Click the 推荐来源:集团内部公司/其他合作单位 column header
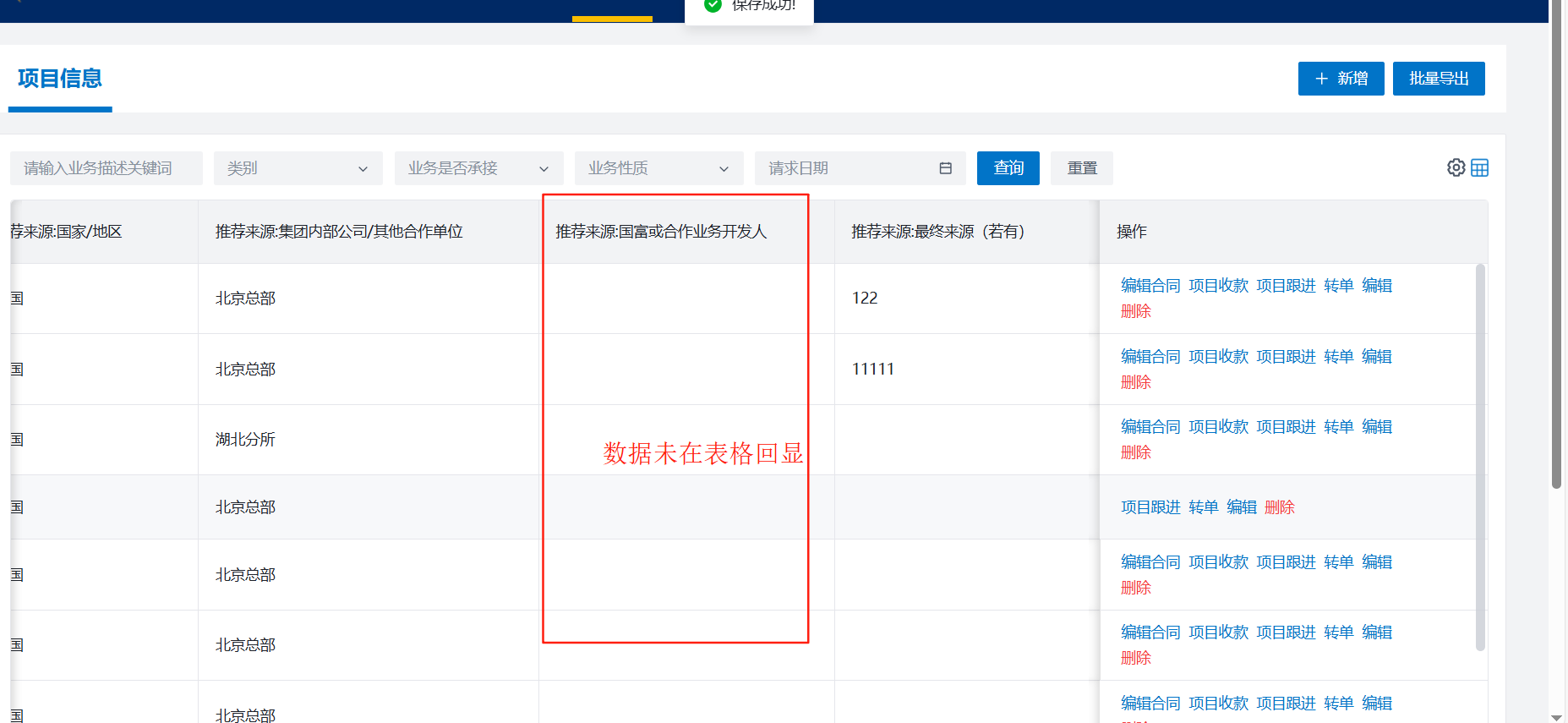The width and height of the screenshot is (1568, 723). pyautogui.click(x=369, y=232)
